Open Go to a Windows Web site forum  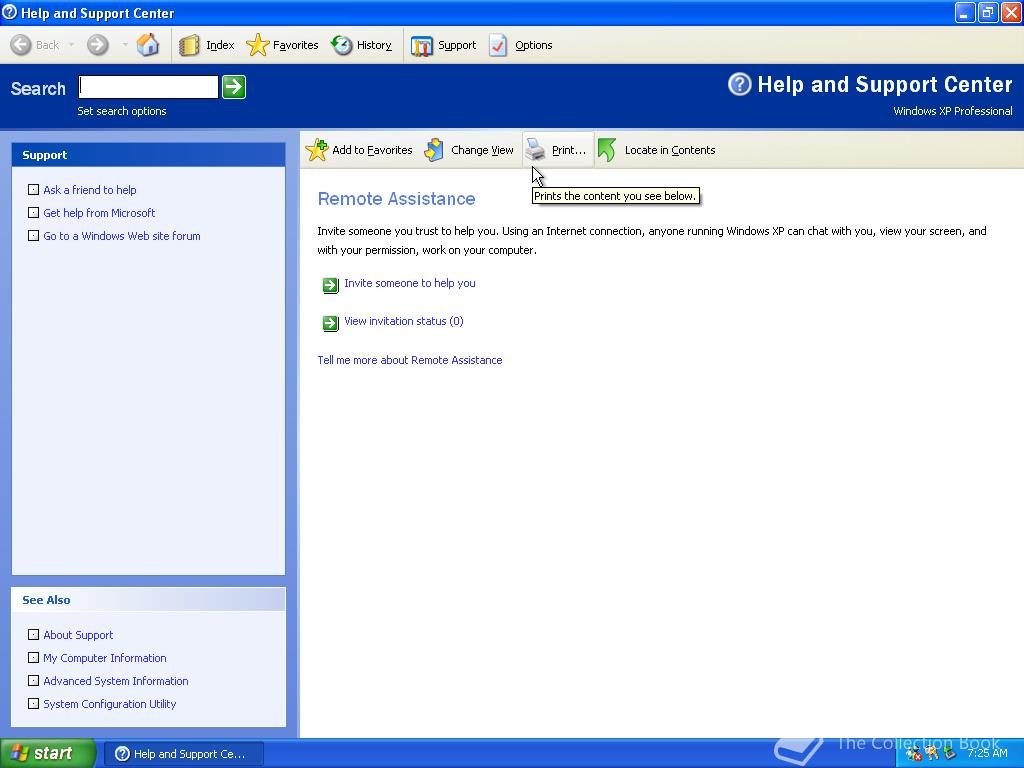click(x=121, y=236)
